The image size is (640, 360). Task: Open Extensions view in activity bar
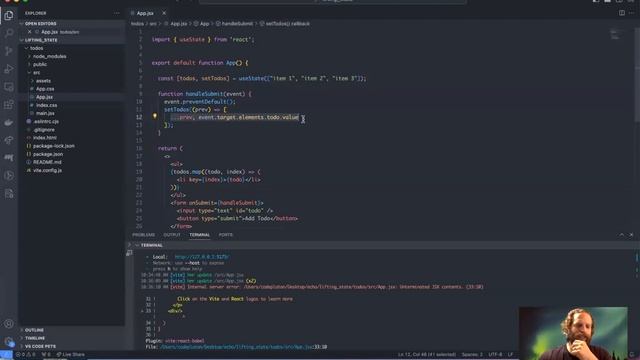tap(9, 104)
